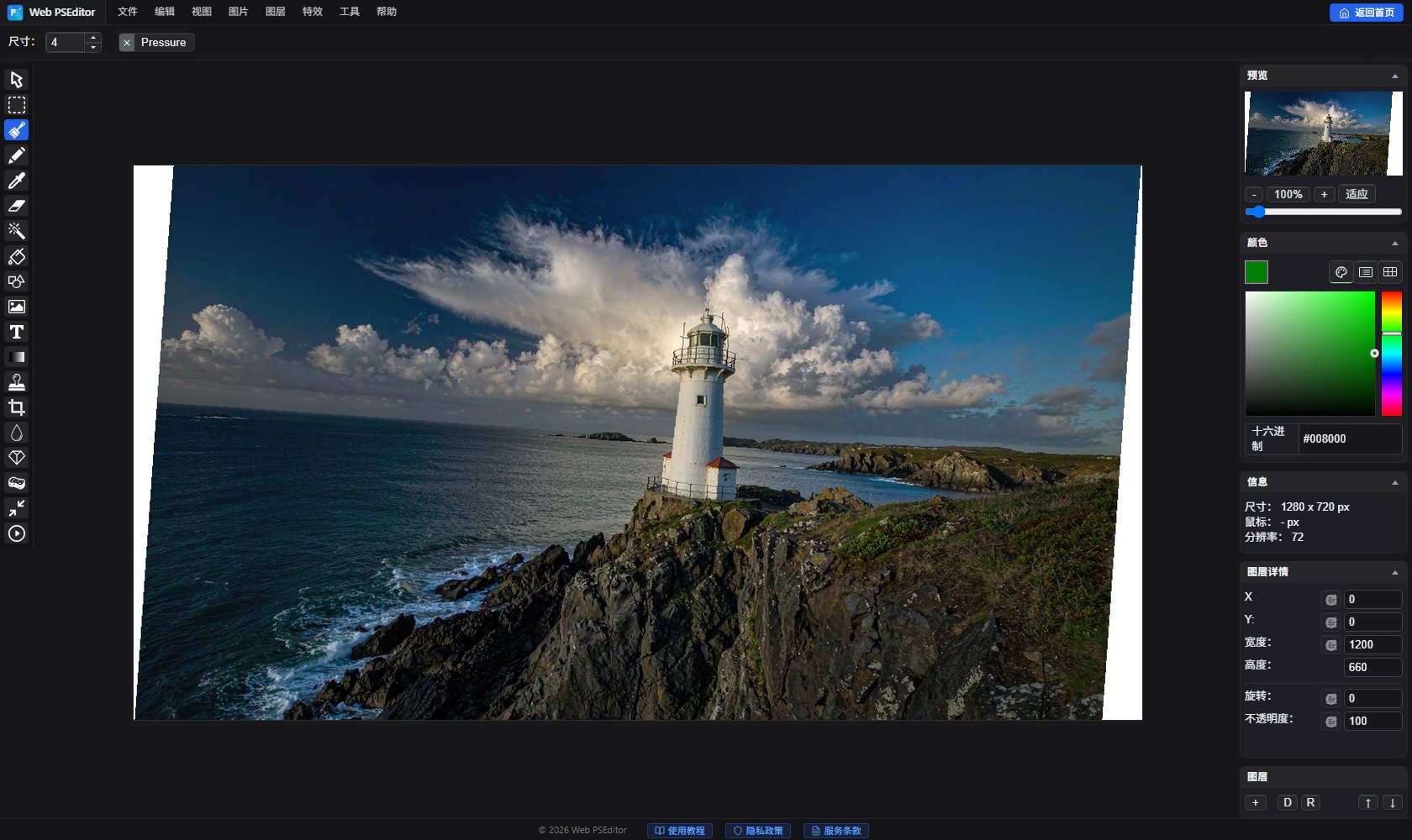Open the 图片 menu
Viewport: 1412px width, 840px height.
tap(239, 12)
